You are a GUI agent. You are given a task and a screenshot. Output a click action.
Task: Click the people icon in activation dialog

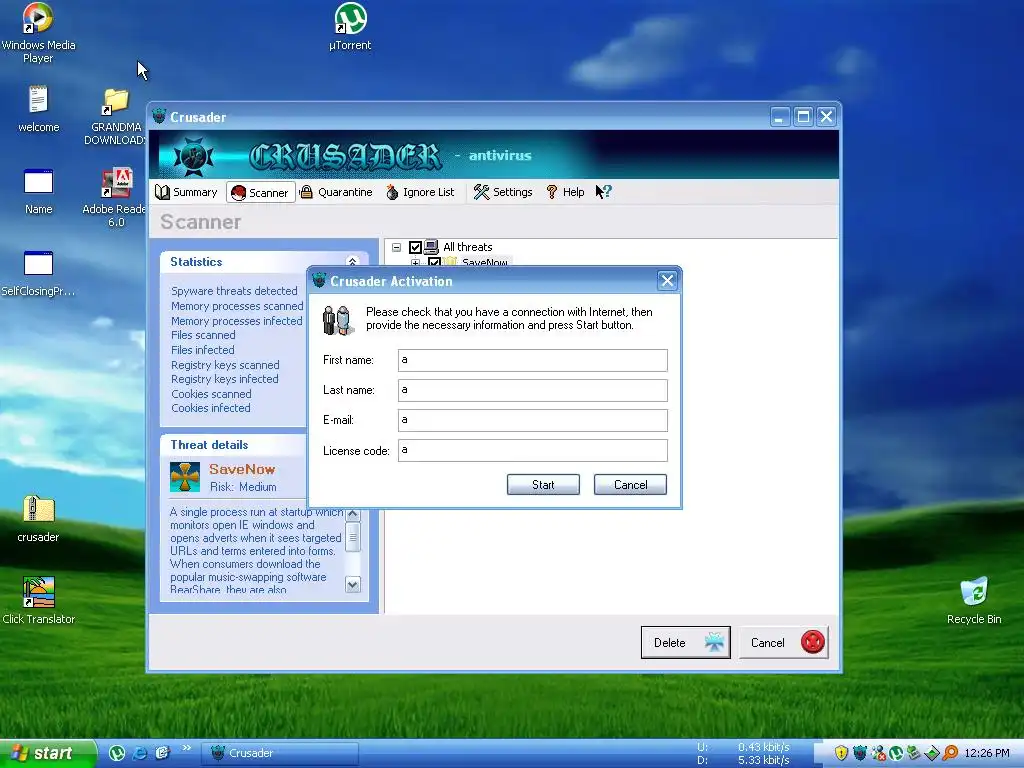[338, 320]
